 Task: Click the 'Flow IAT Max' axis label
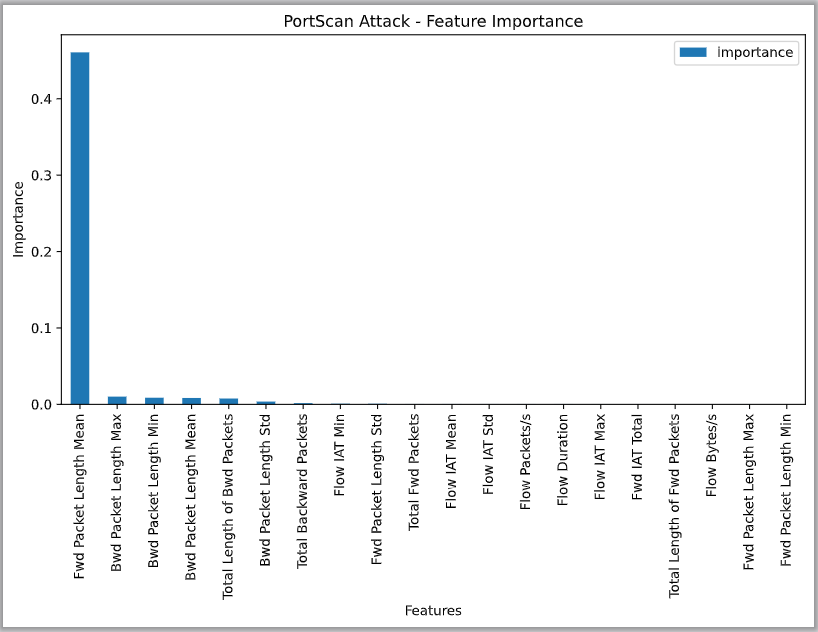point(600,457)
